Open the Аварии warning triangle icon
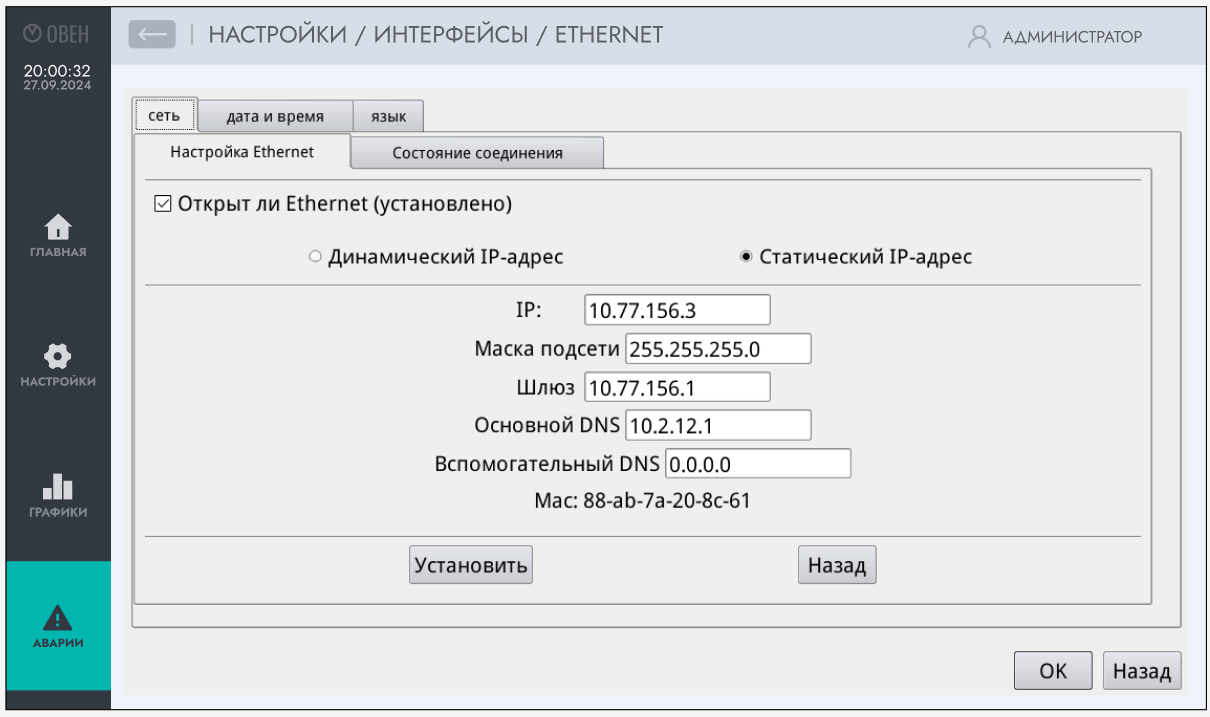Screen dimensions: 1210x717 [58, 617]
